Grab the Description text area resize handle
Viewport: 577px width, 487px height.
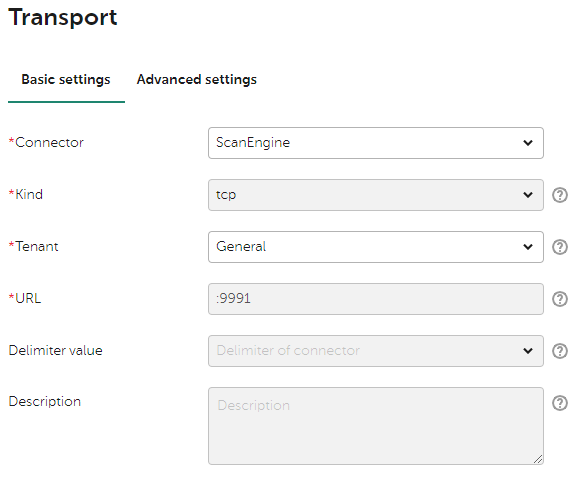[x=538, y=459]
